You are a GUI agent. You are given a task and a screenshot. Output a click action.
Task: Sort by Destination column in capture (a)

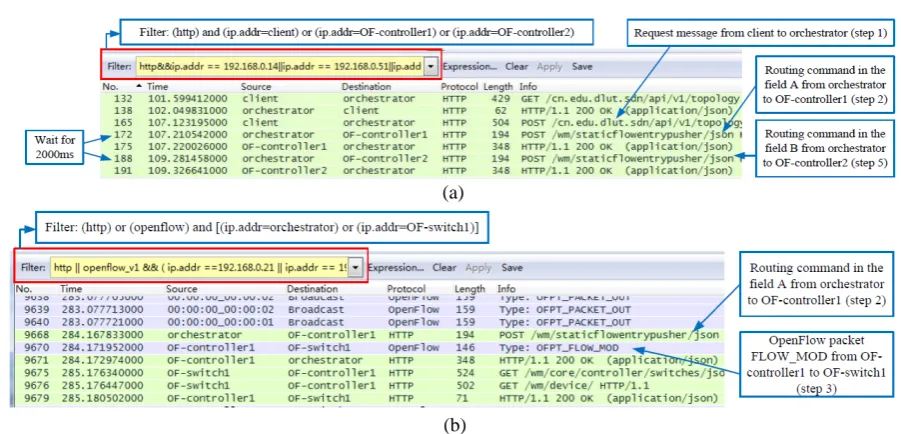coord(366,87)
